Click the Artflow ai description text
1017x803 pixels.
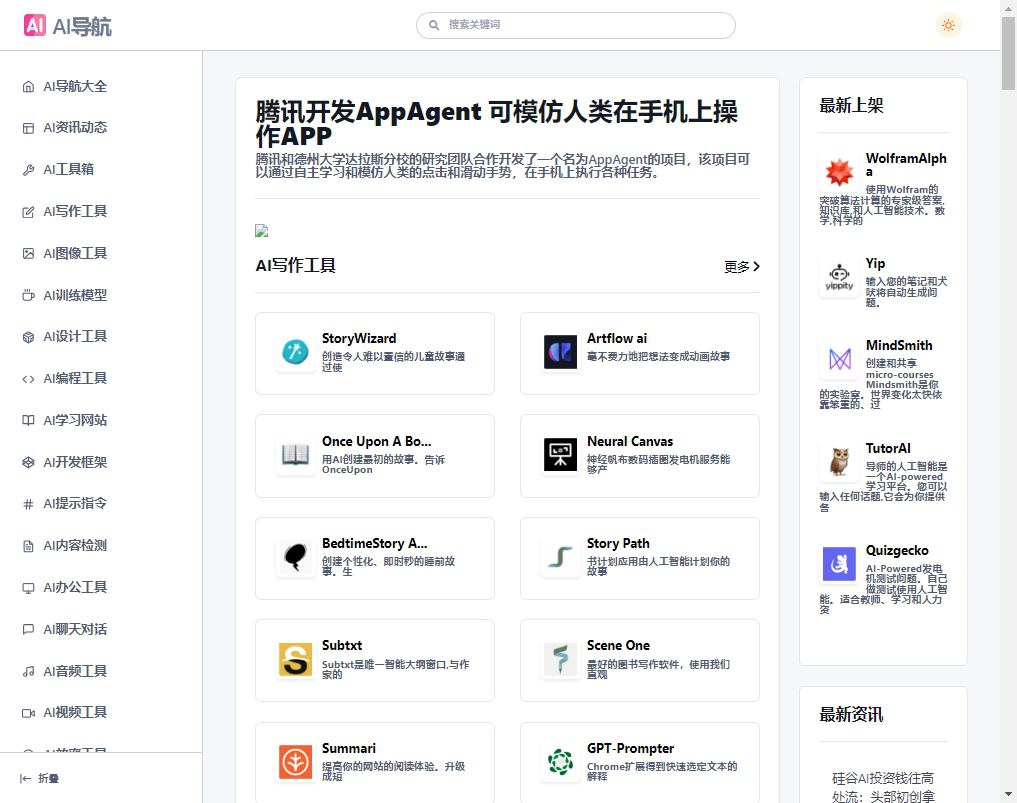tap(658, 357)
